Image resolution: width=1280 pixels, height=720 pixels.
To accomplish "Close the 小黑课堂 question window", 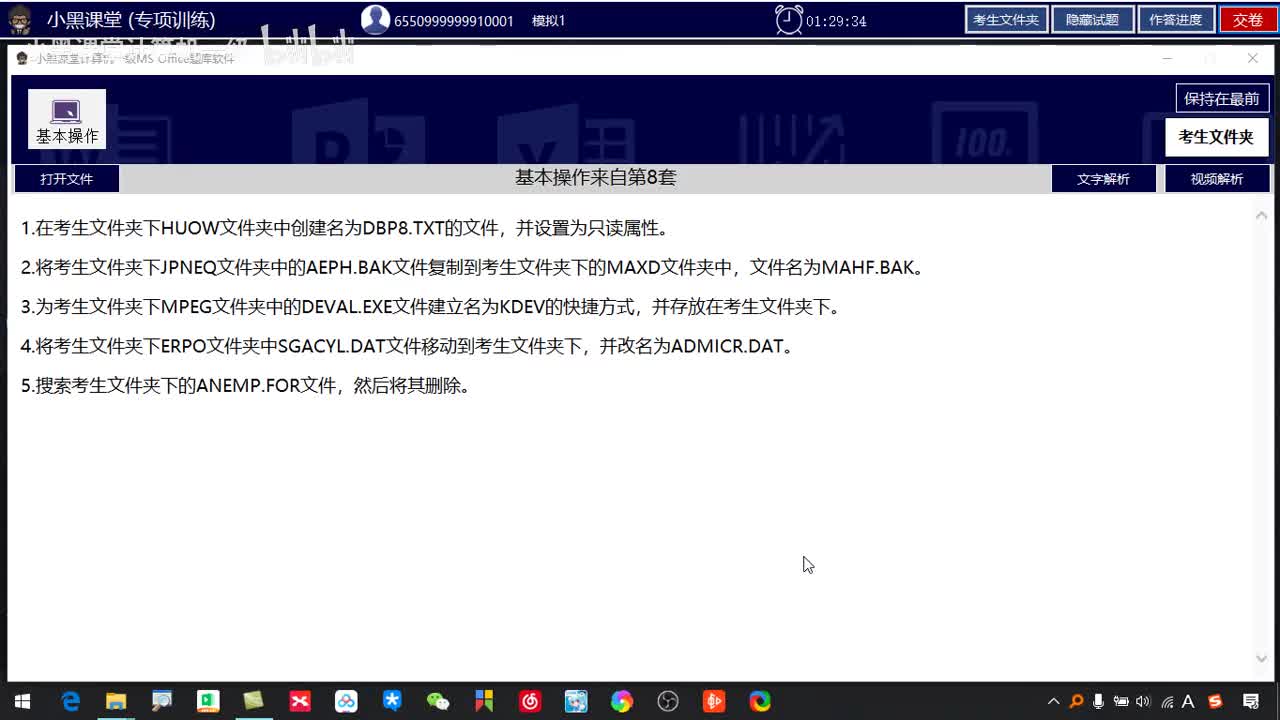I will point(1252,58).
